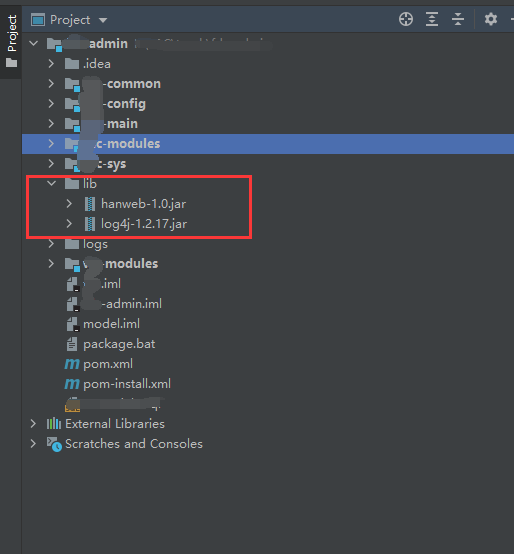The height and width of the screenshot is (554, 514).
Task: Click the model.iml file icon
Action: (72, 324)
